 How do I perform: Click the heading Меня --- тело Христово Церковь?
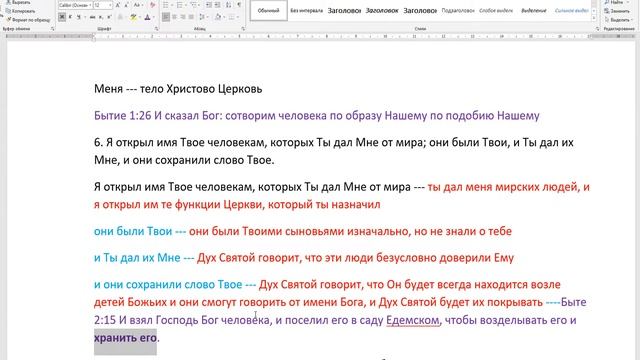click(x=178, y=89)
